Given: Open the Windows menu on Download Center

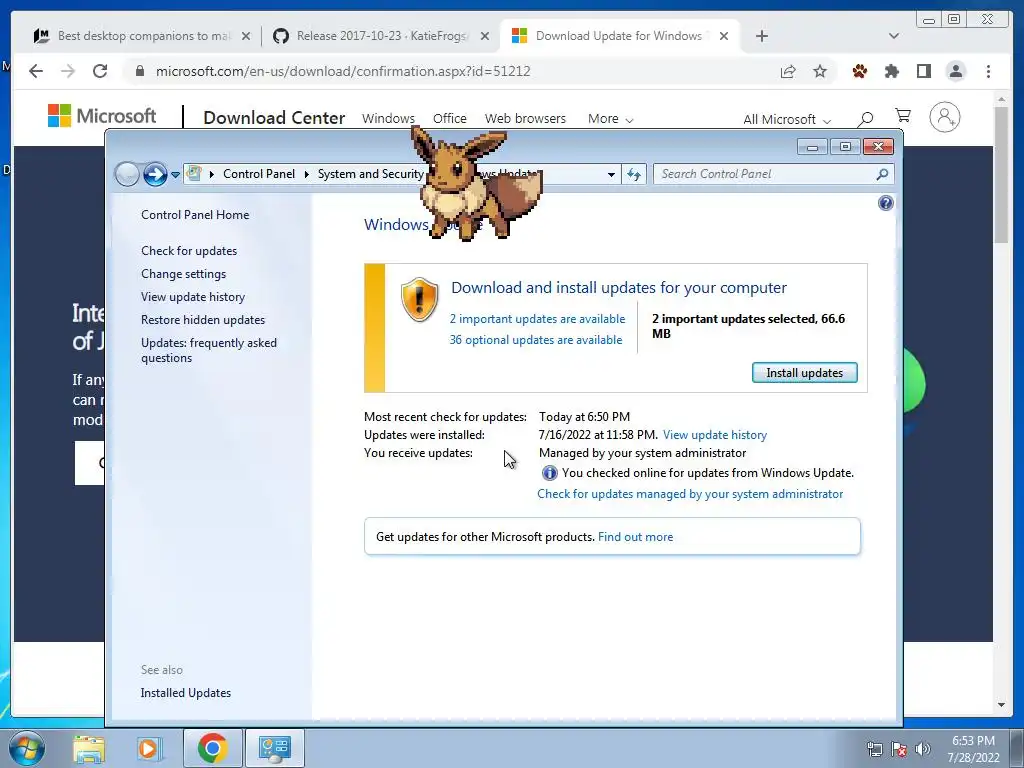Looking at the screenshot, I should pyautogui.click(x=389, y=119).
